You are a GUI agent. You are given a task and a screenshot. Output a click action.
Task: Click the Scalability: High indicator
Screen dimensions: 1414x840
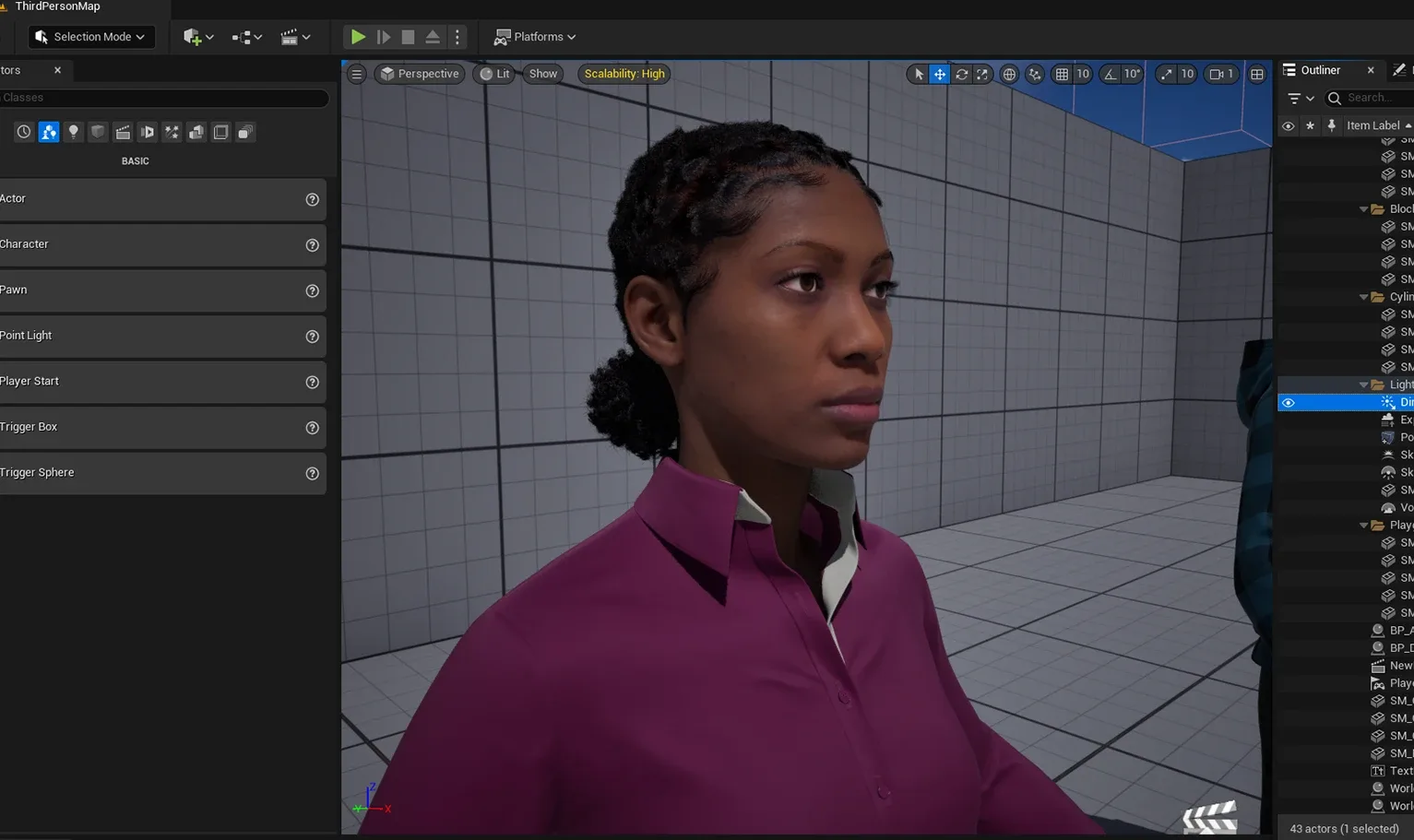[624, 74]
